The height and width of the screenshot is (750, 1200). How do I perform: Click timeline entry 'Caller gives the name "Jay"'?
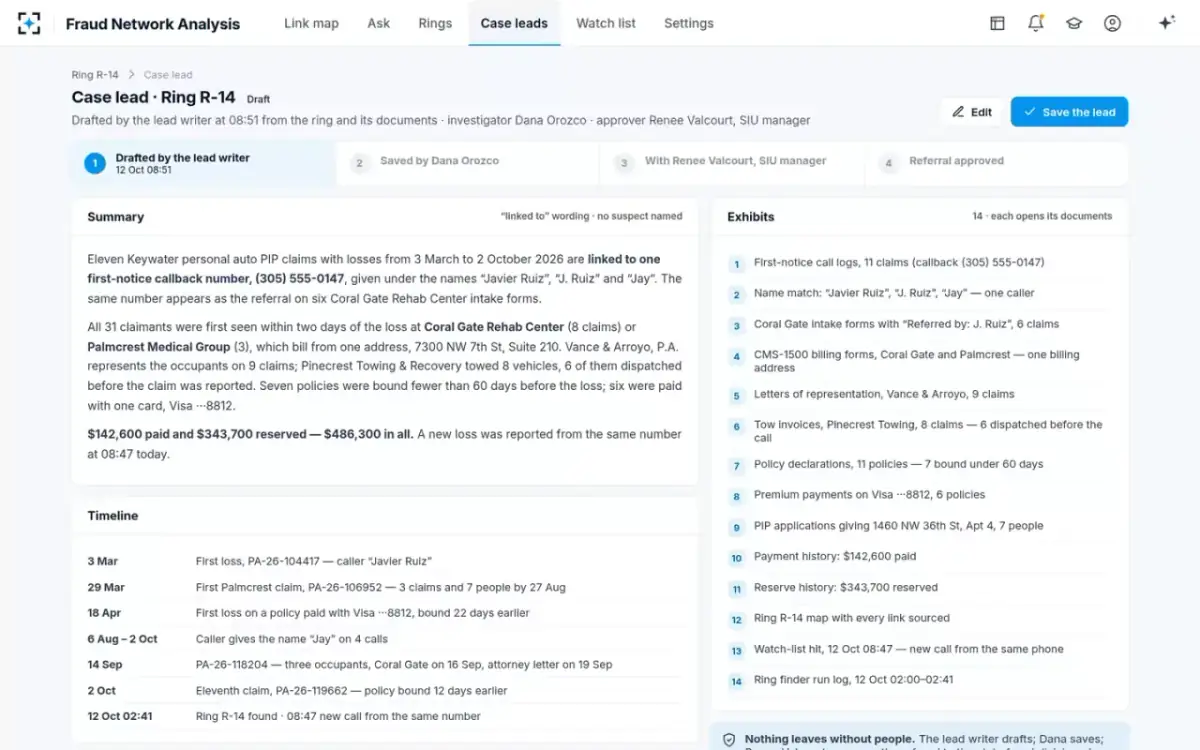pos(385,639)
